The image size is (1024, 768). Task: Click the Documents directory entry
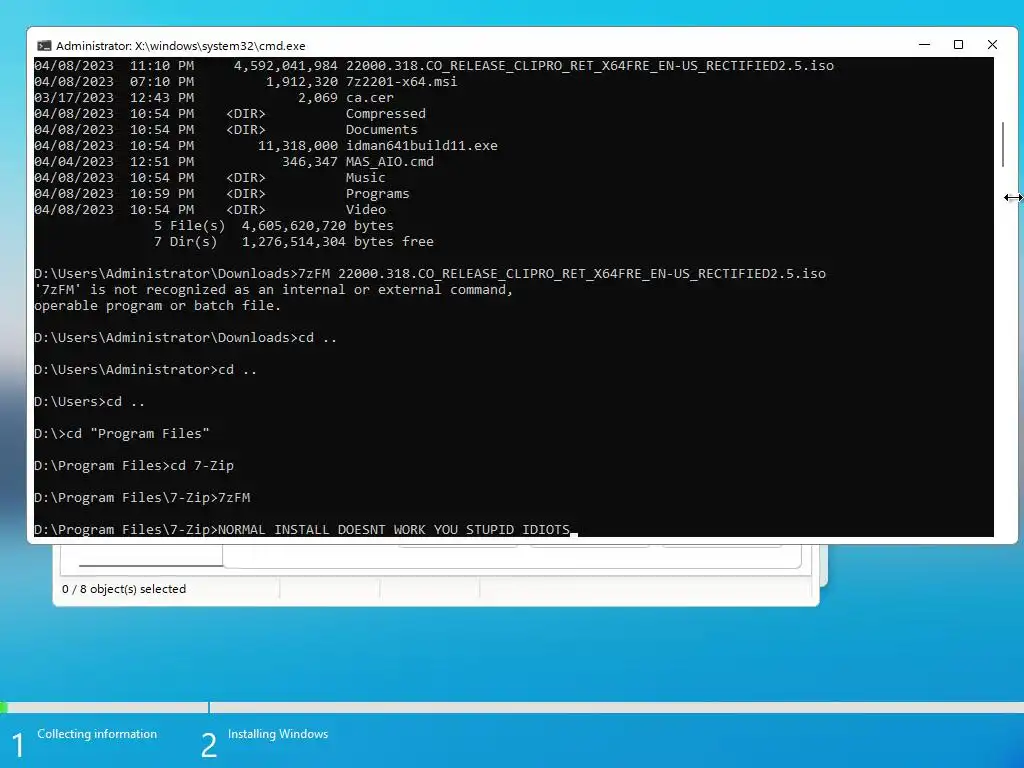pyautogui.click(x=381, y=129)
